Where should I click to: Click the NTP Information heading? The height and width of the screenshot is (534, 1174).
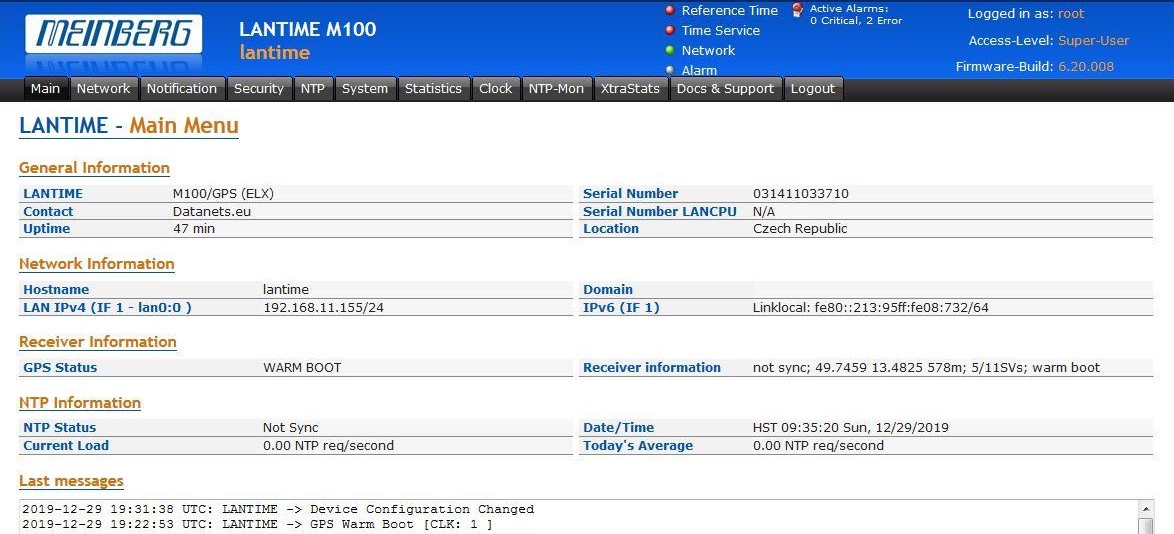(x=80, y=403)
